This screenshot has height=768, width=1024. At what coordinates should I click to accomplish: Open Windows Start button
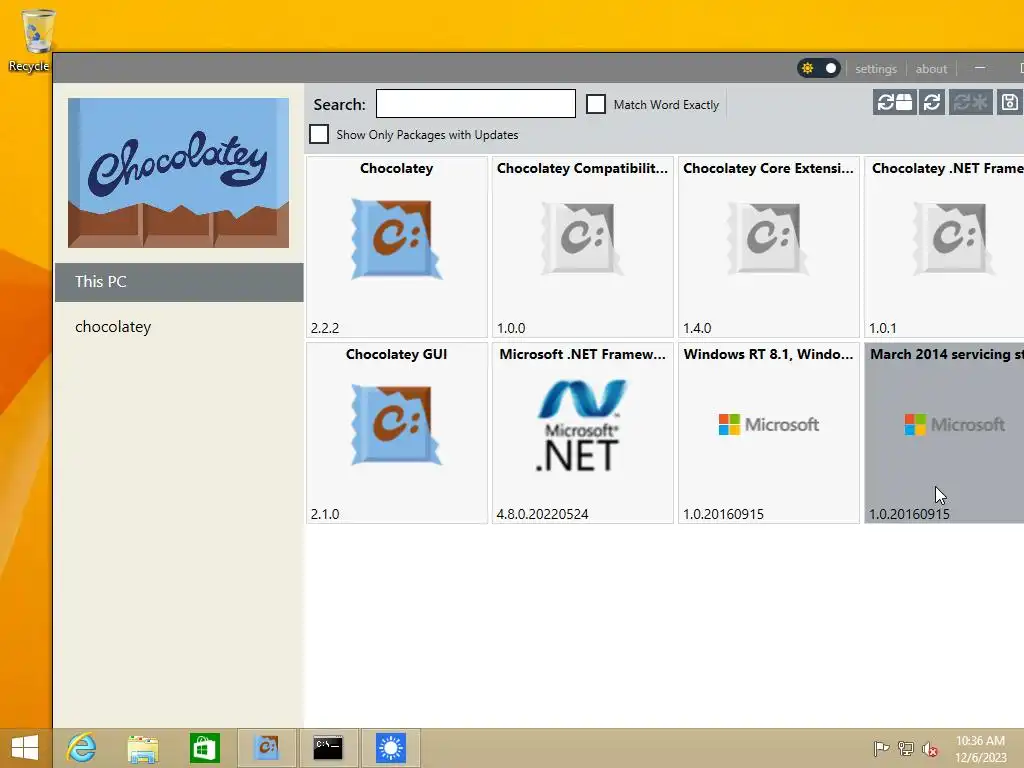pyautogui.click(x=25, y=748)
